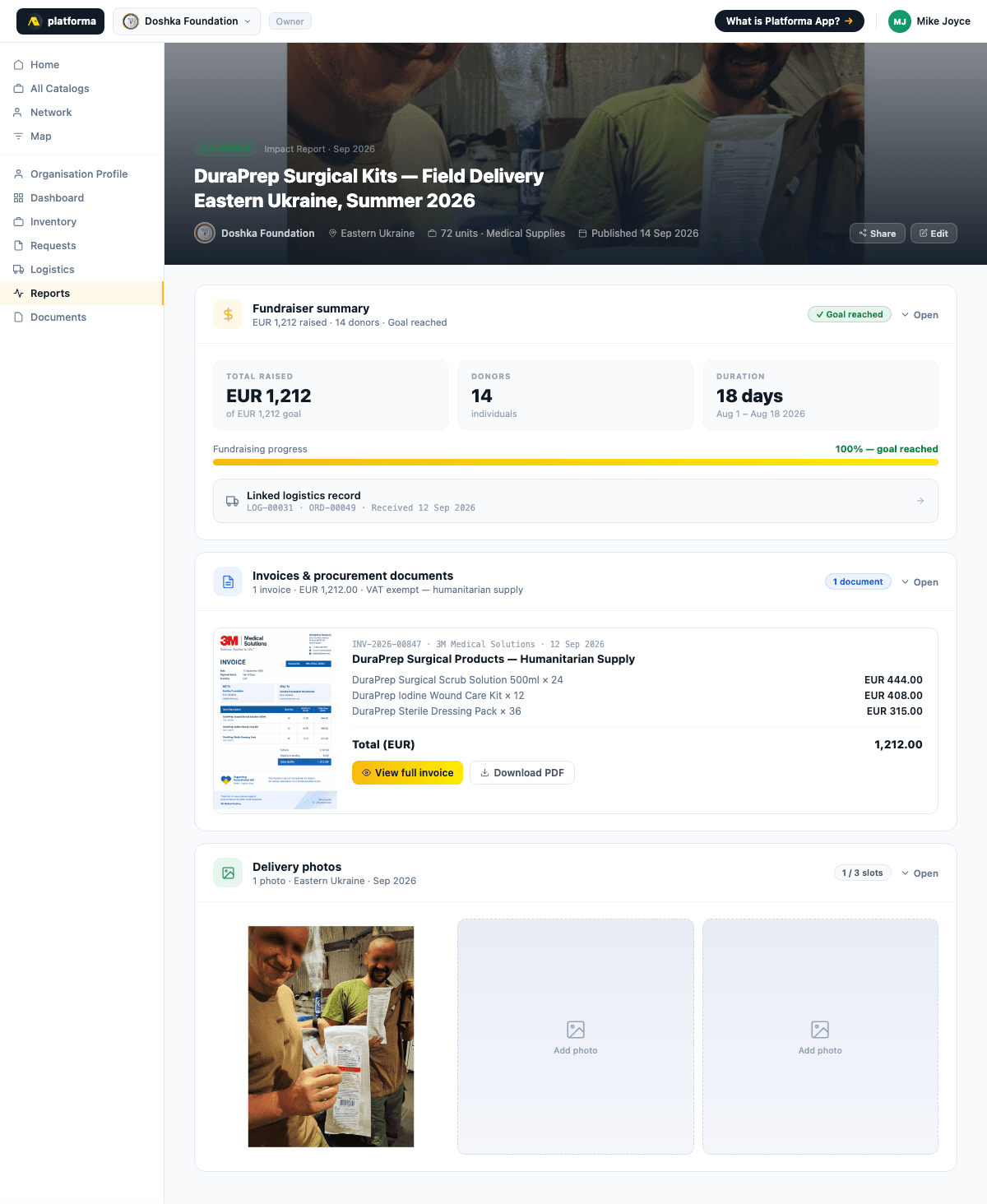Open the Doshka Foundation organisation dropdown
Viewport: 987px width, 1204px height.
(187, 21)
